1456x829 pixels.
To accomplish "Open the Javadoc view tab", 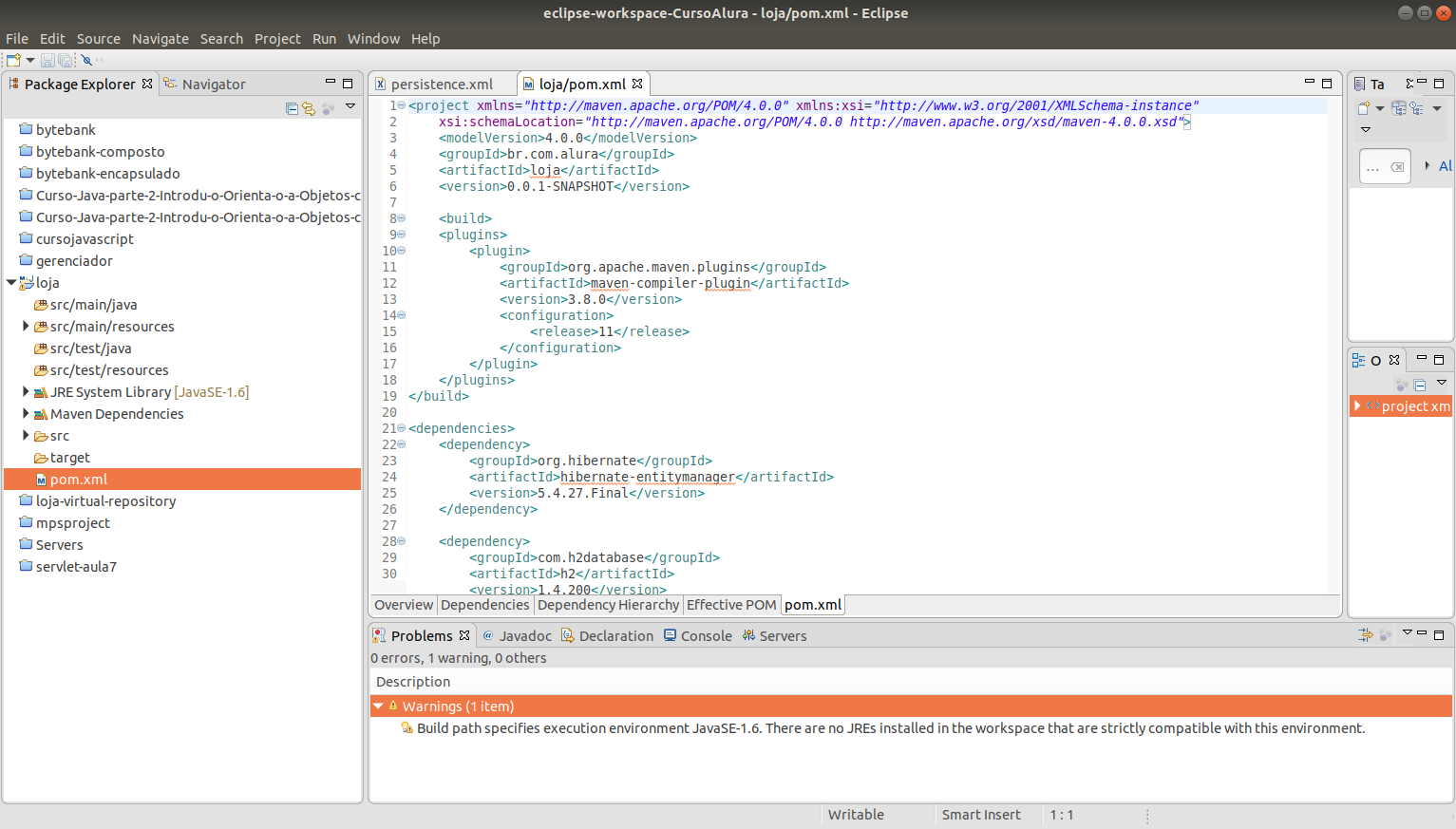I will pyautogui.click(x=517, y=636).
